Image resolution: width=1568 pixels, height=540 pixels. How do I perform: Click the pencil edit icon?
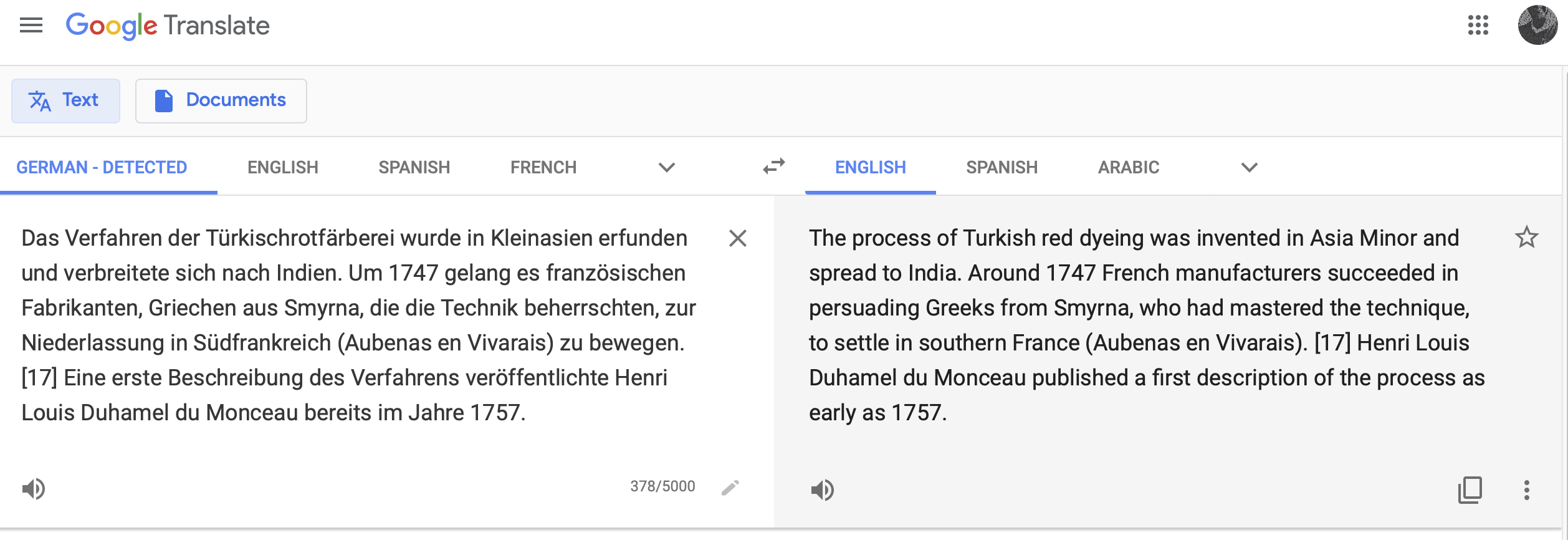(x=730, y=488)
